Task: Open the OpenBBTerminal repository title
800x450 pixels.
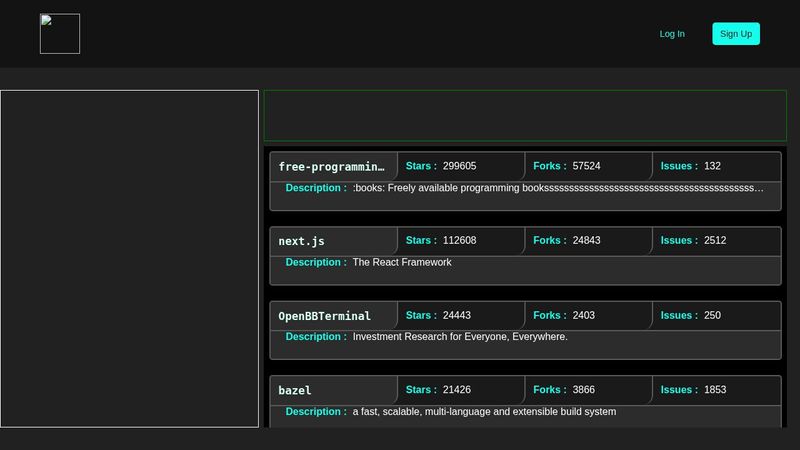Action: [325, 316]
